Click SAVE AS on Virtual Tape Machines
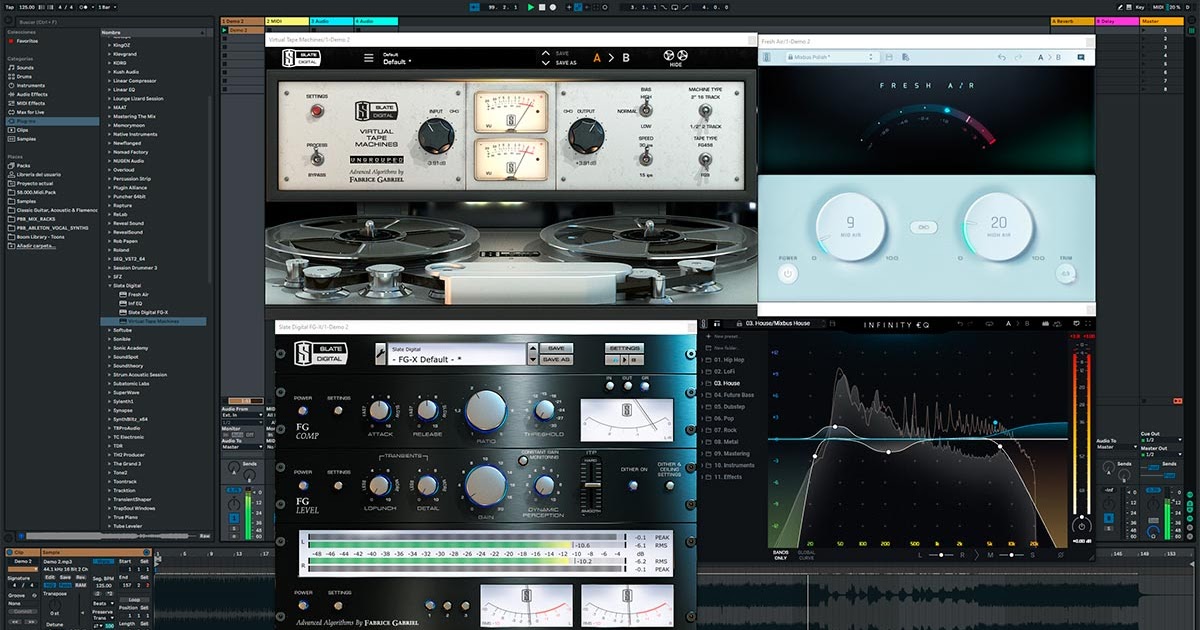1200x630 pixels. click(565, 60)
